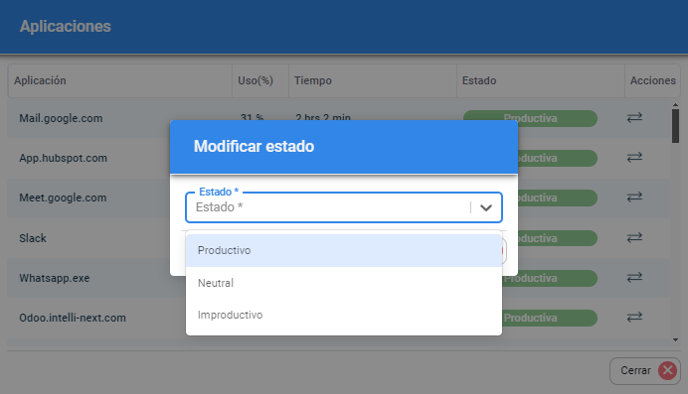Collapse the Estado dropdown chevron
Screen dimensions: 688x394
(x=486, y=208)
